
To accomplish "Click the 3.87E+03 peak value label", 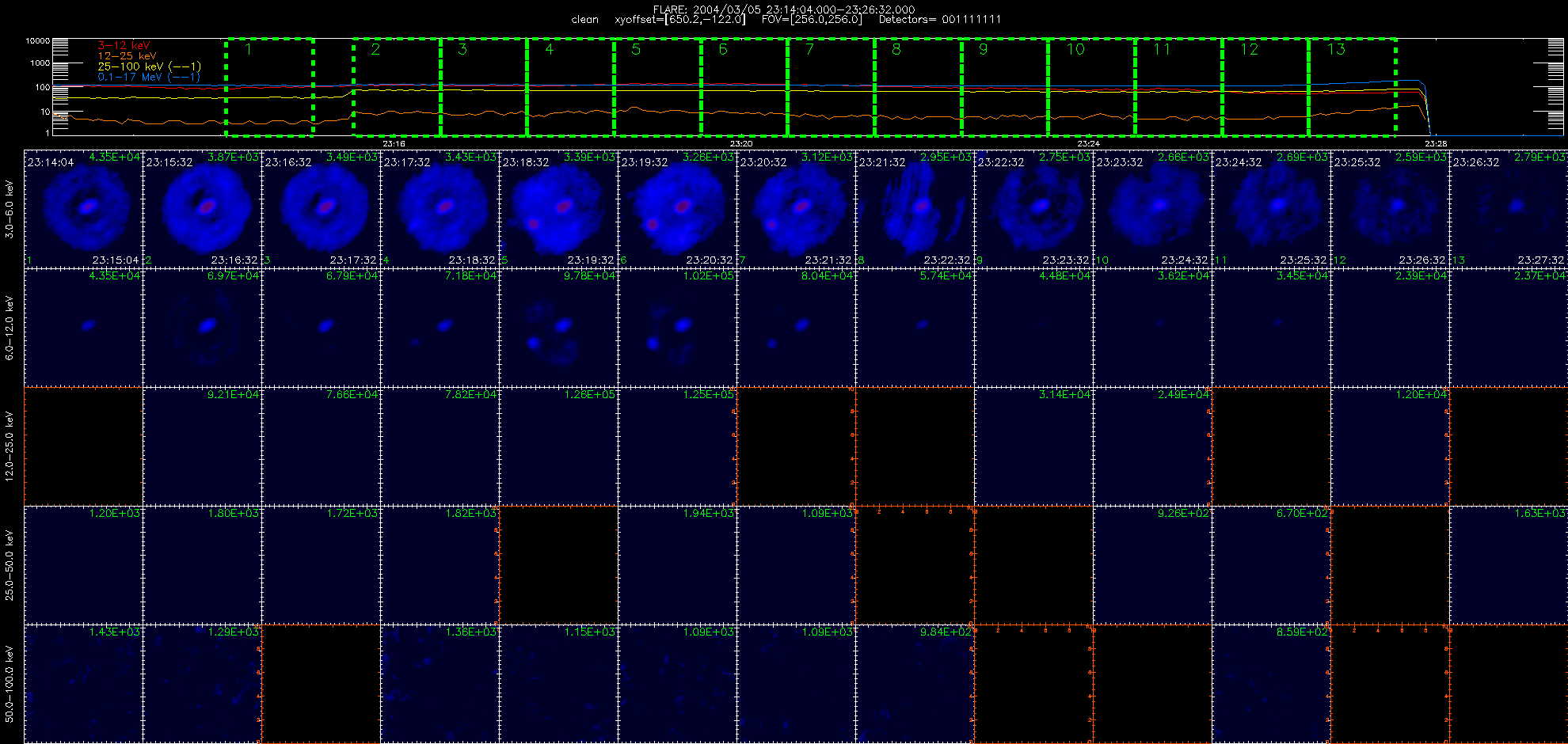I will 233,158.
